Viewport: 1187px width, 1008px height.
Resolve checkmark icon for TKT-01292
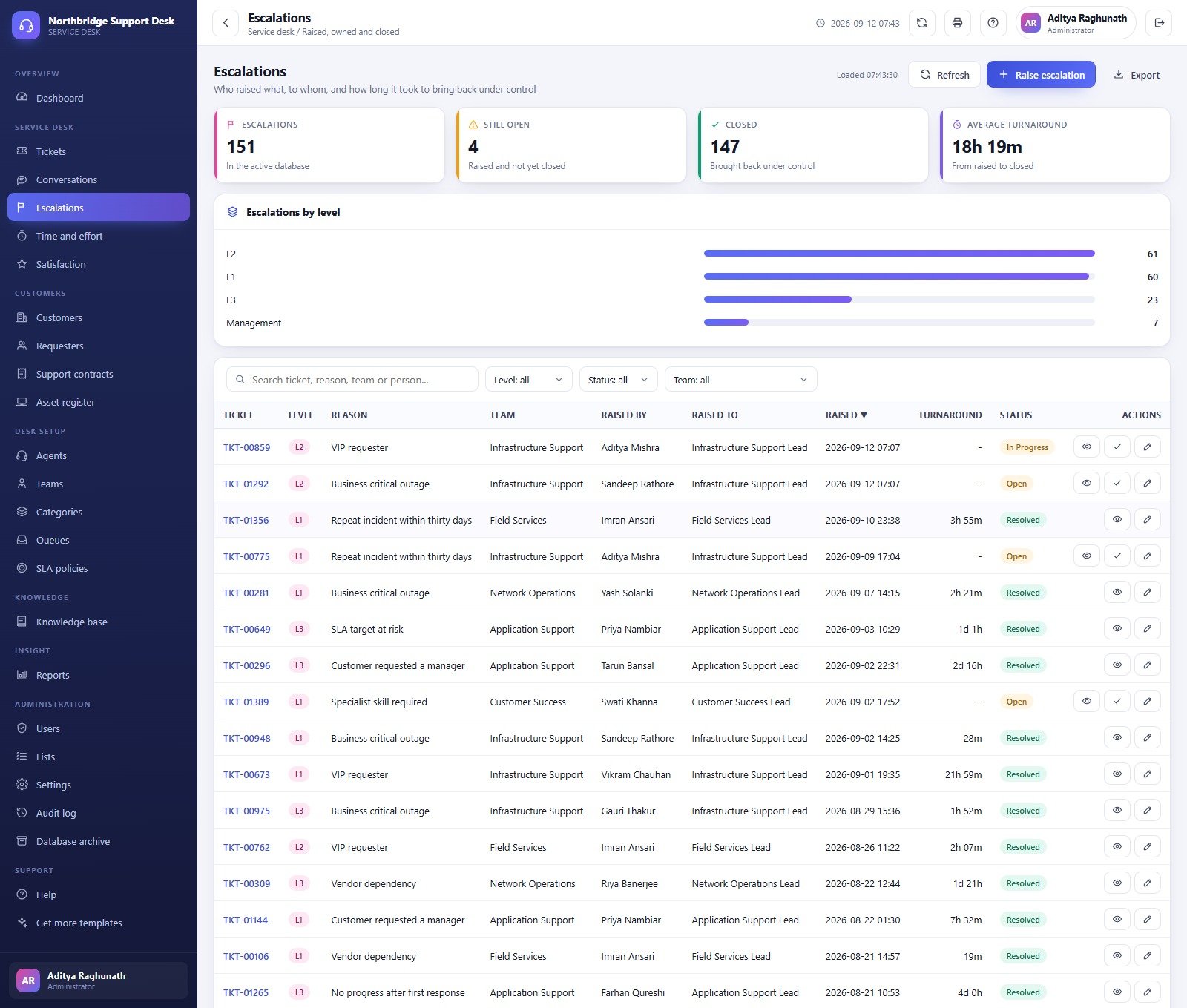tap(1117, 484)
